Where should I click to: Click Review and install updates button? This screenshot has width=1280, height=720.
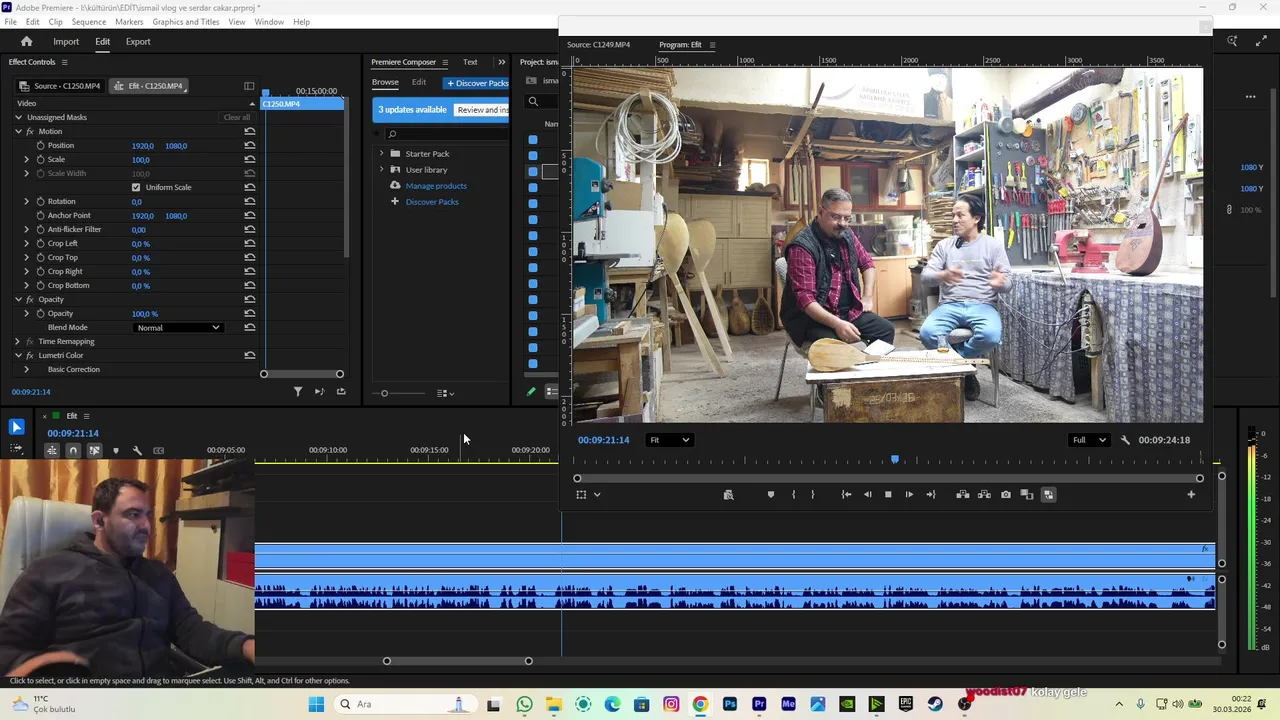tap(481, 109)
